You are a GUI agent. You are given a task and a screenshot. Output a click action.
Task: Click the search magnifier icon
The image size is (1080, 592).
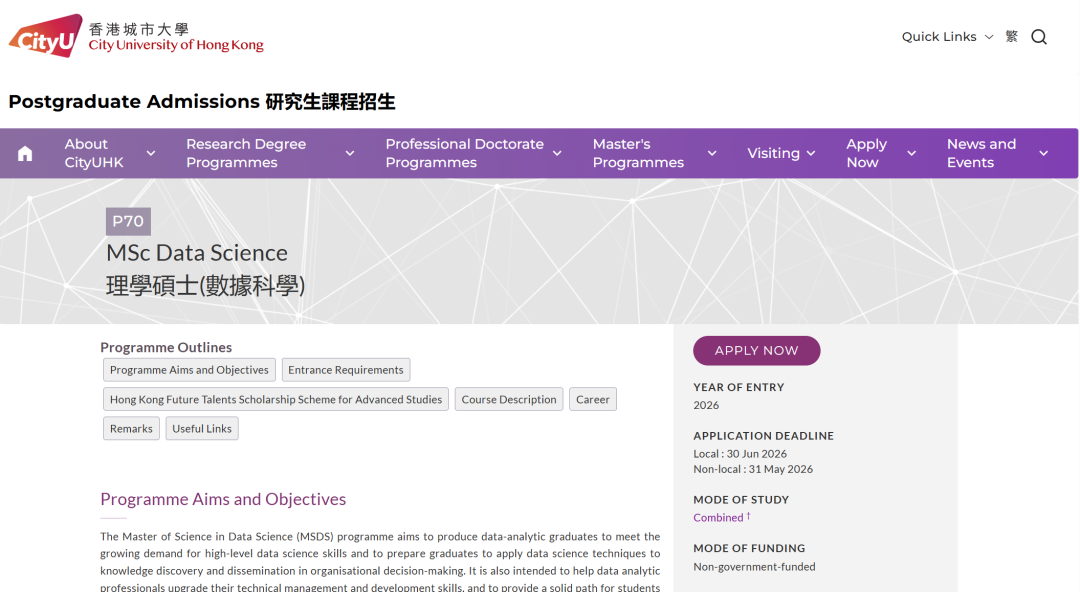[x=1039, y=37]
